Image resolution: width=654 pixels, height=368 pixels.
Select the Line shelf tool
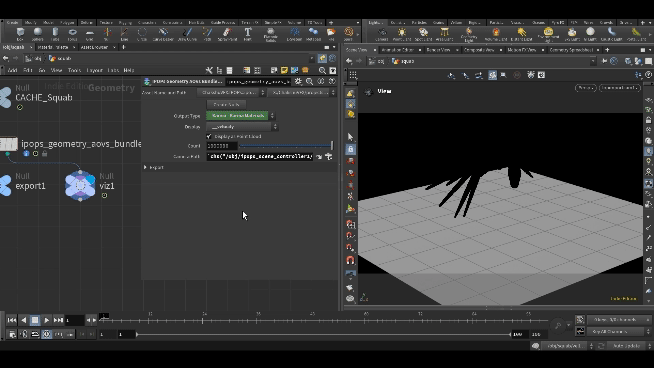point(124,33)
